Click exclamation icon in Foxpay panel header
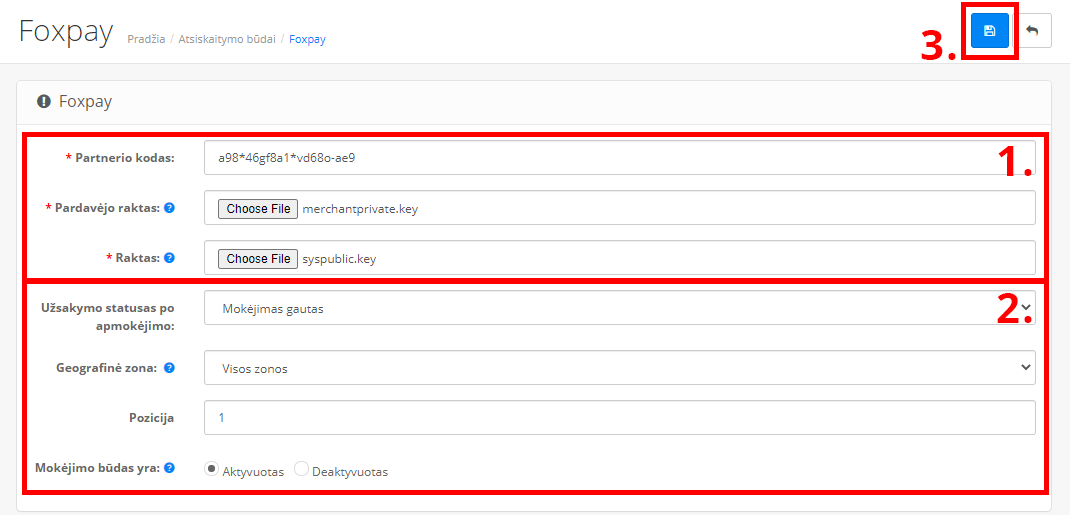This screenshot has height=515, width=1070. click(44, 102)
